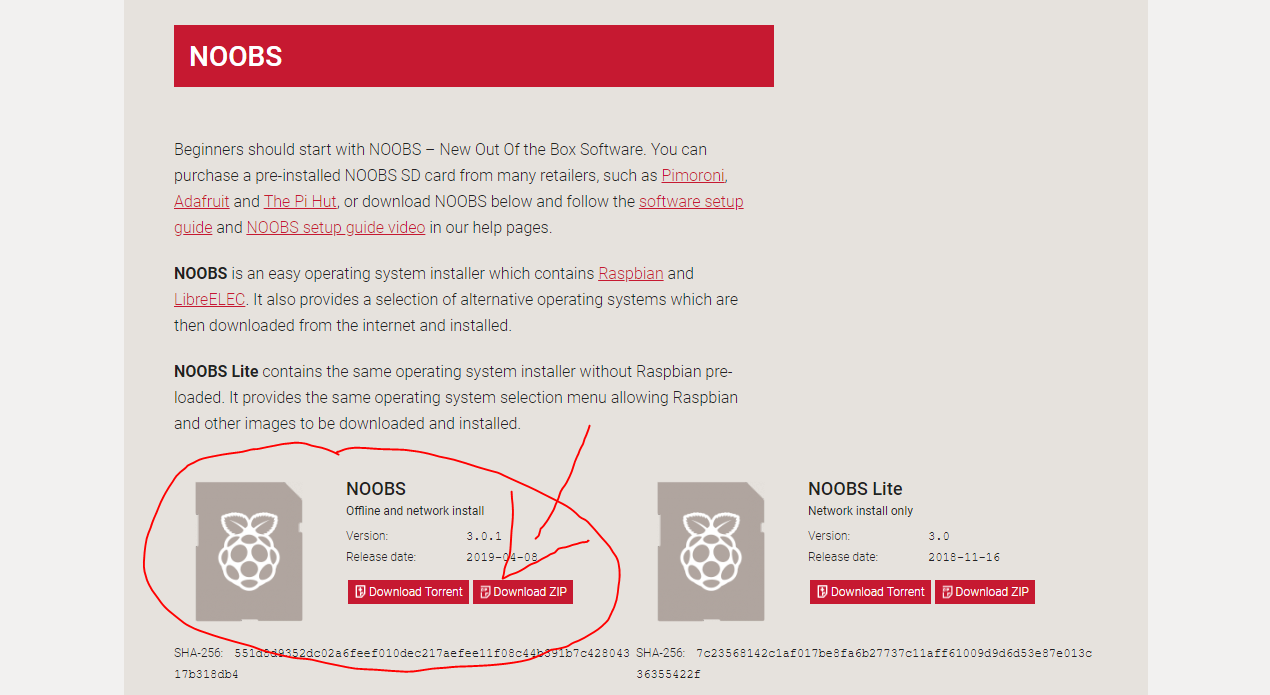The image size is (1270, 695).
Task: Click file icon on NOOBS Download ZIP button
Action: click(x=484, y=592)
